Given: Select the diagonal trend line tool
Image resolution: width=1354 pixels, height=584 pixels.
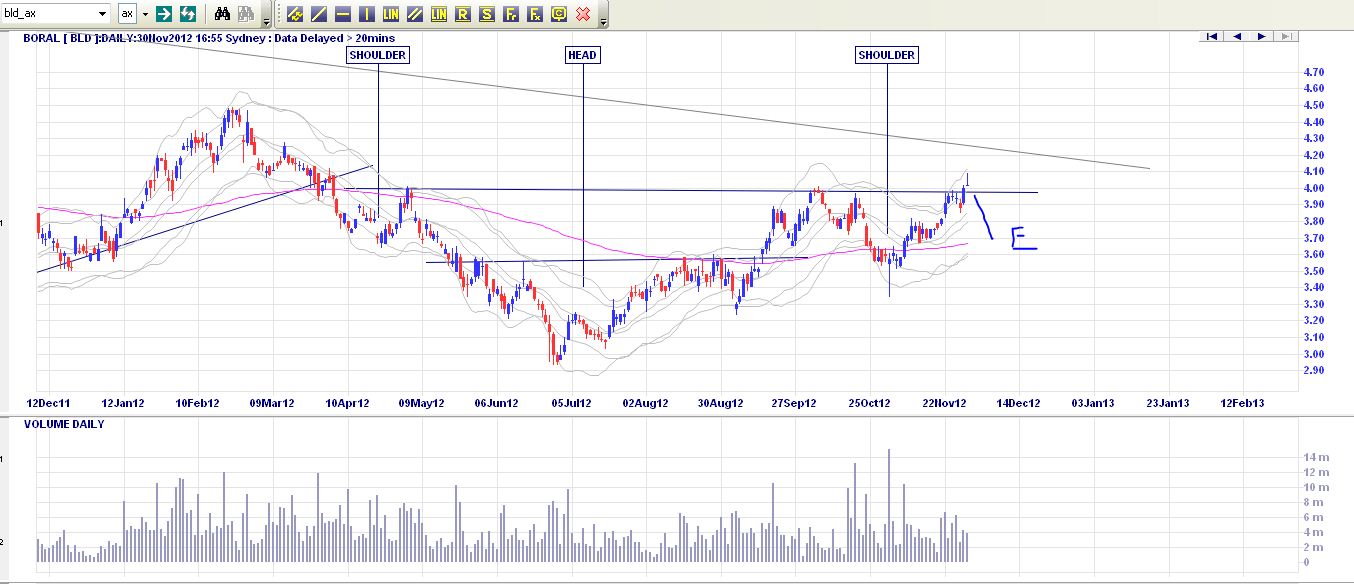Looking at the screenshot, I should 319,14.
